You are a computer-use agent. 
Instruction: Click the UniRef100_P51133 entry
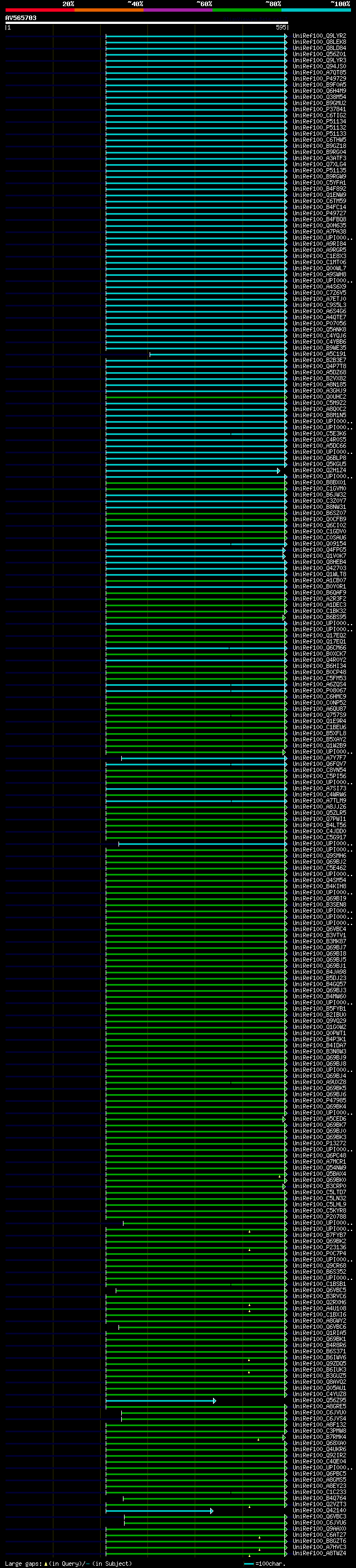pyautogui.click(x=319, y=134)
